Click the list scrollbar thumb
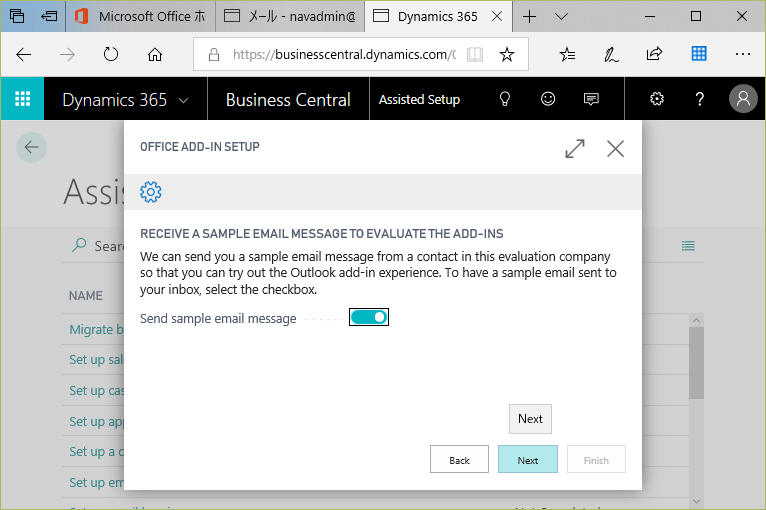This screenshot has width=766, height=510. click(696, 363)
